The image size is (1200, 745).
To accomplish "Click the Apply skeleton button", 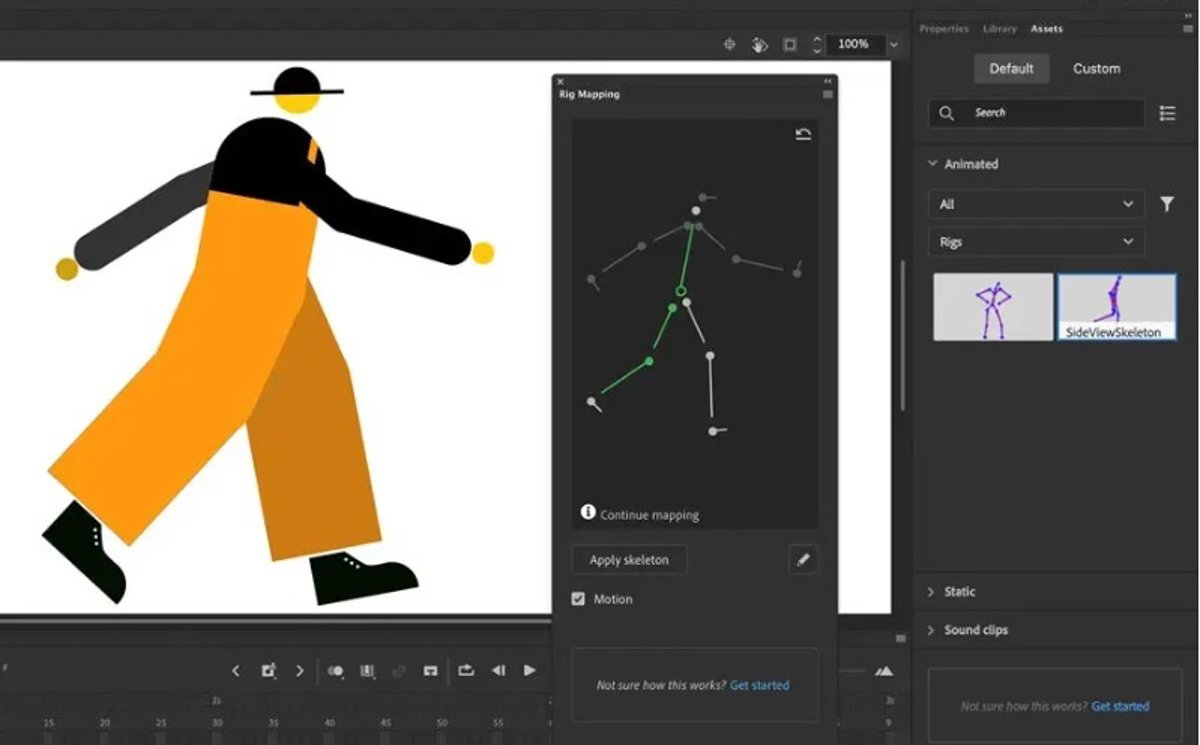I will click(629, 560).
